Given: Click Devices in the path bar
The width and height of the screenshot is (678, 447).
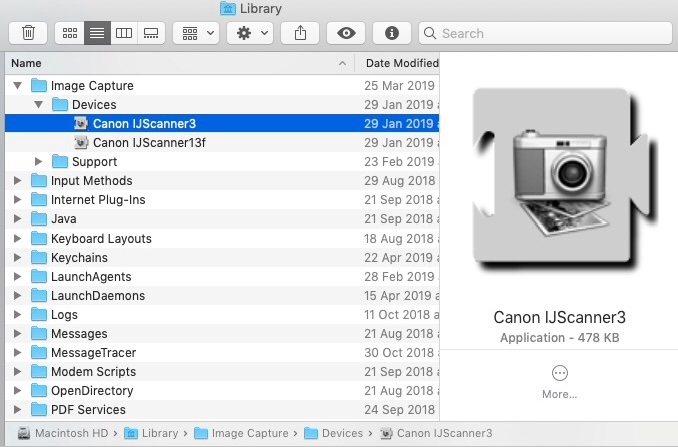Looking at the screenshot, I should click(x=333, y=433).
